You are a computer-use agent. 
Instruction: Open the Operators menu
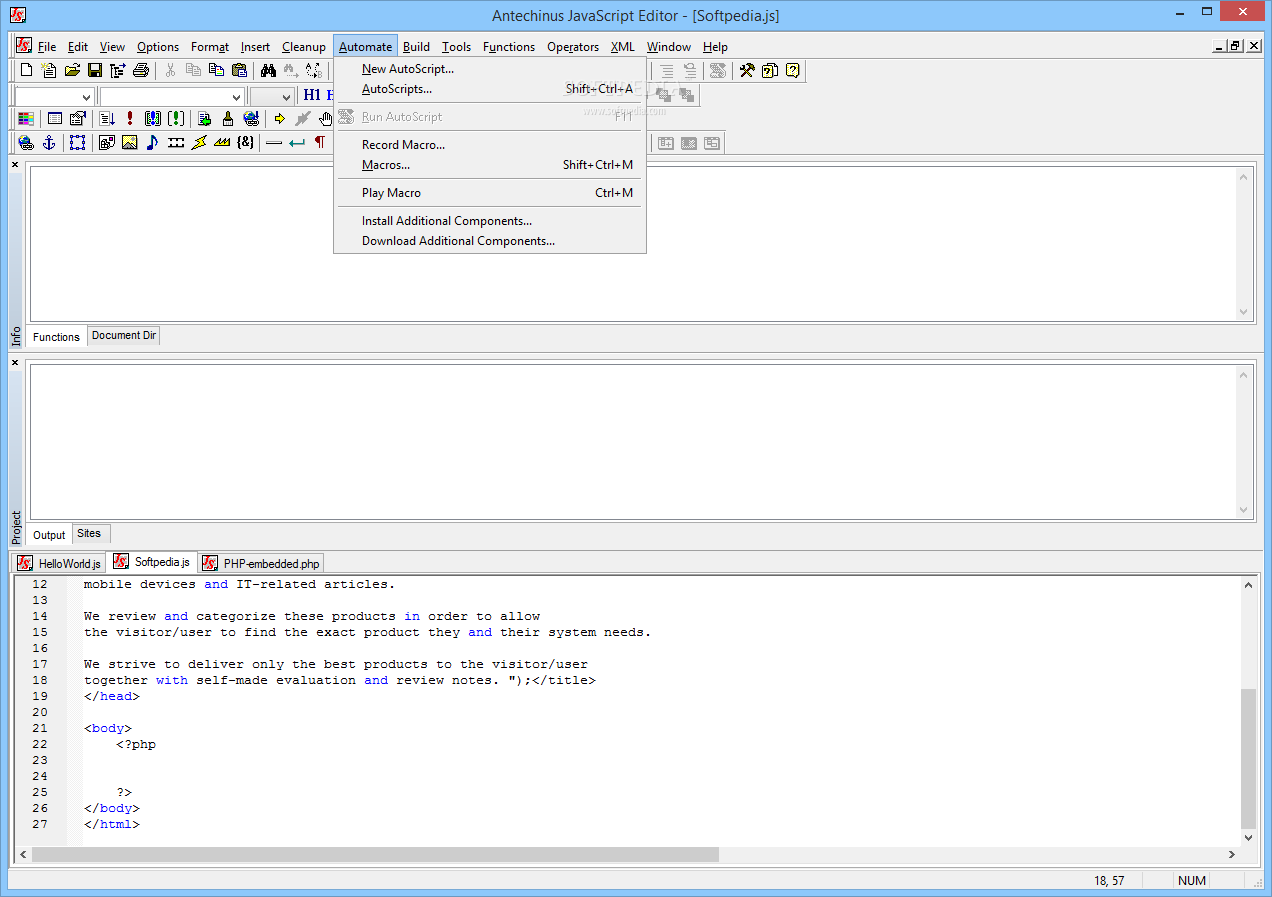[573, 47]
